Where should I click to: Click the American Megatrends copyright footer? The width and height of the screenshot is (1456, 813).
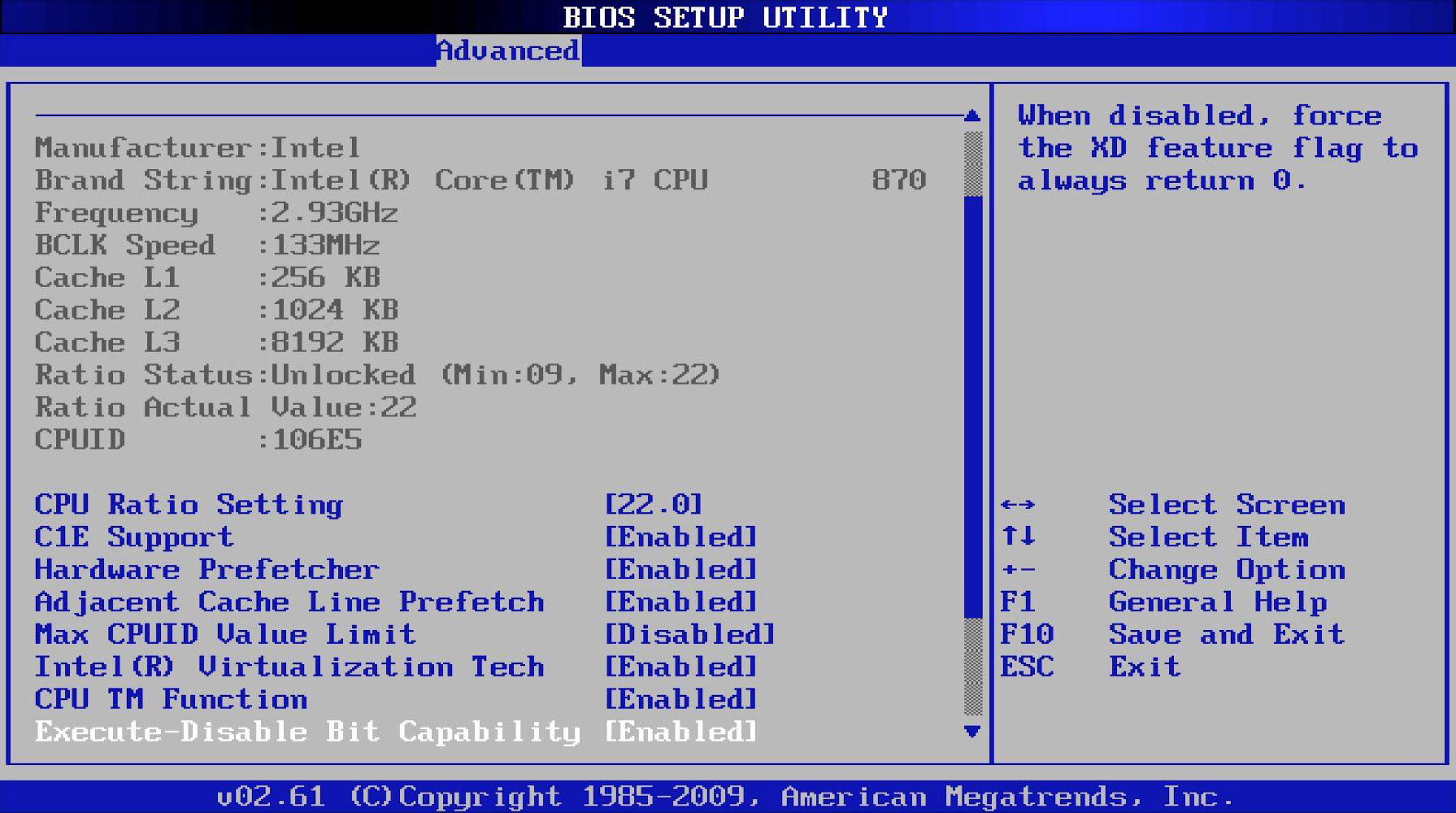[x=725, y=796]
